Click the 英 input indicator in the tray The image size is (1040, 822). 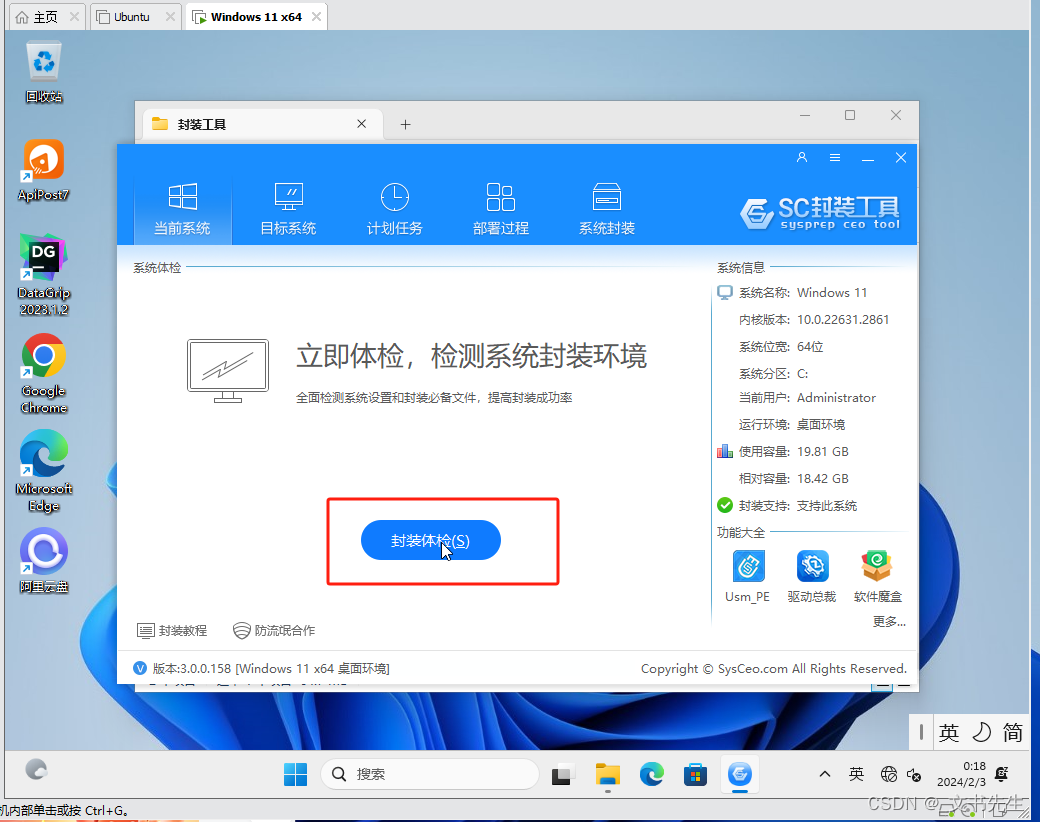point(856,774)
